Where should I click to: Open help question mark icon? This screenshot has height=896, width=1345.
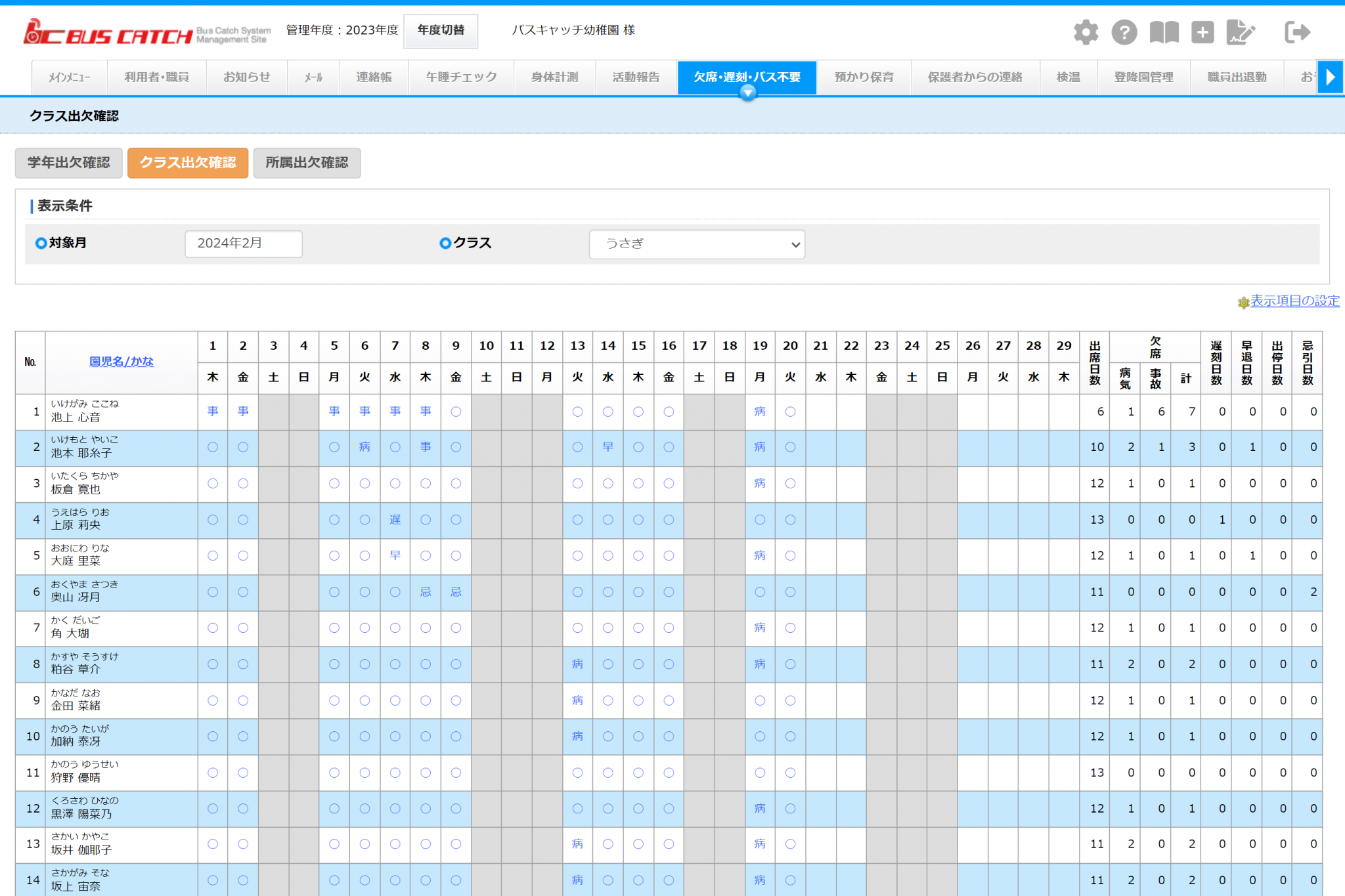tap(1124, 32)
